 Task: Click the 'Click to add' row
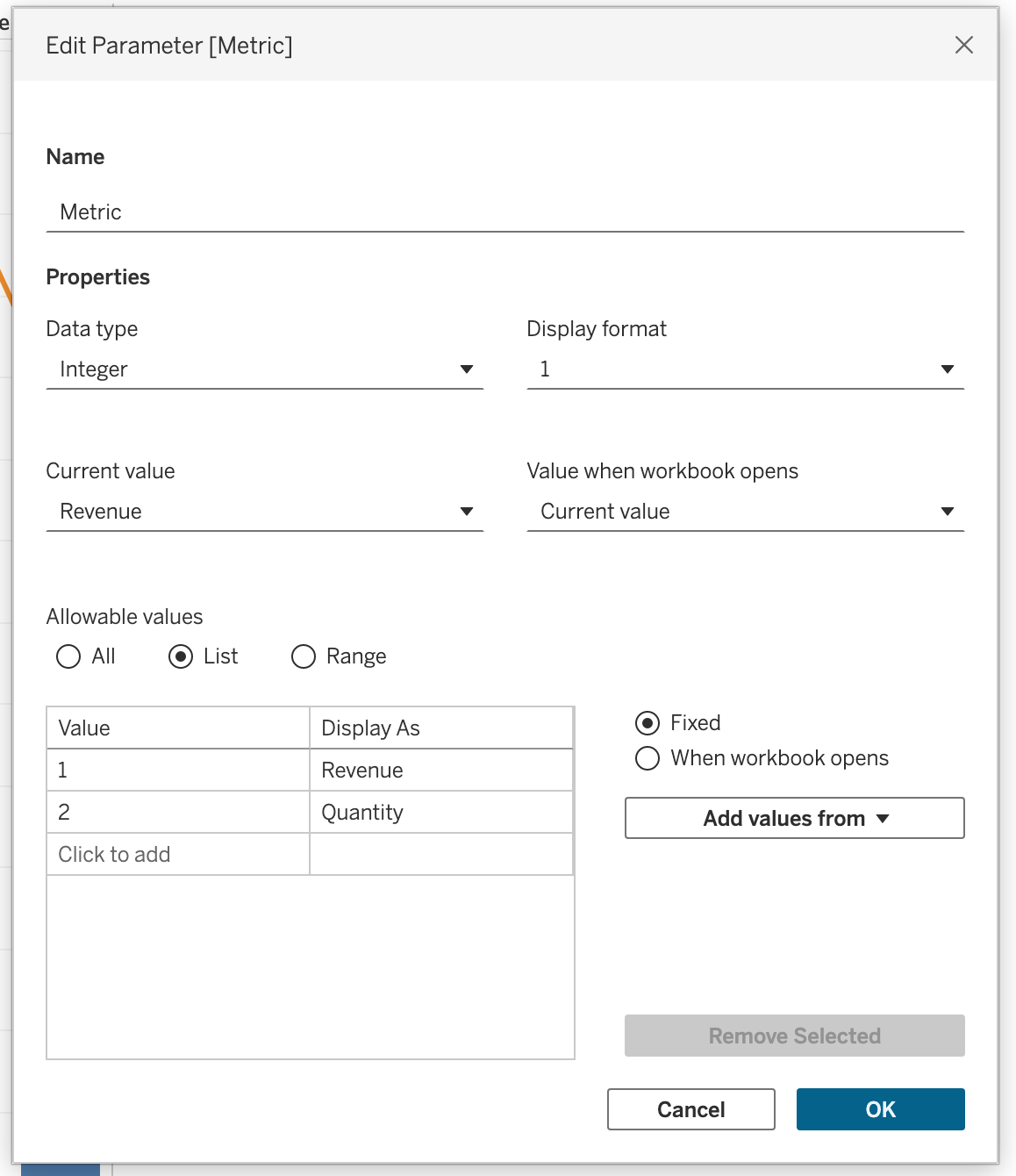pyautogui.click(x=178, y=855)
